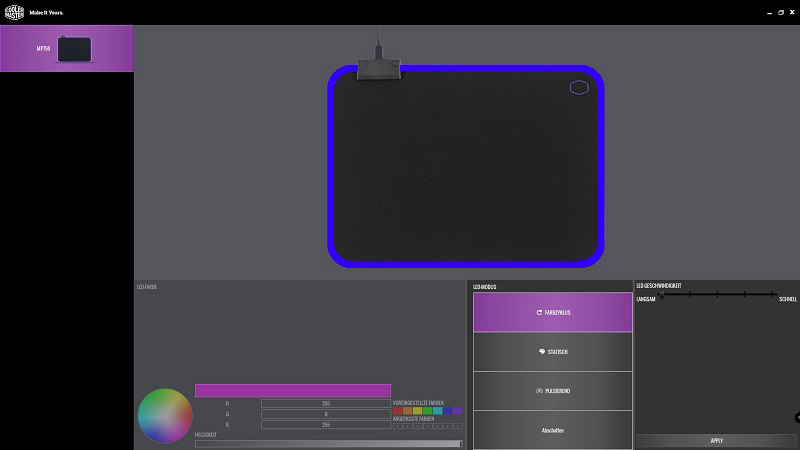800x450 pixels.
Task: Pick a color from the color wheel
Action: pyautogui.click(x=165, y=416)
